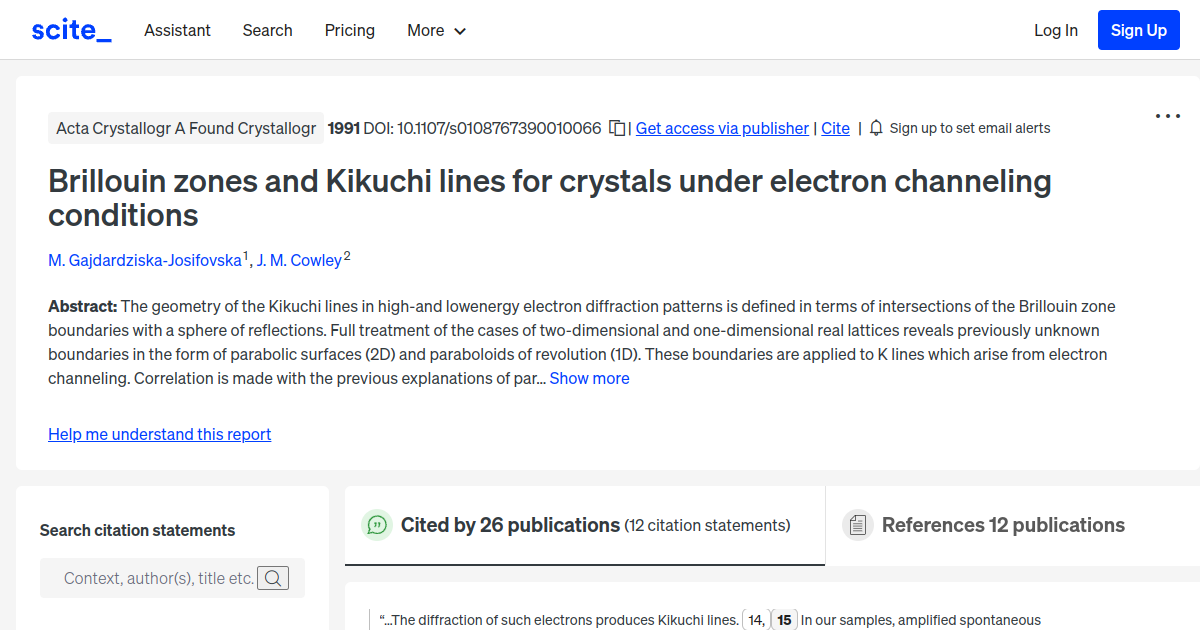1200x630 pixels.
Task: Open citation badge 14 in the statement
Action: (x=753, y=620)
